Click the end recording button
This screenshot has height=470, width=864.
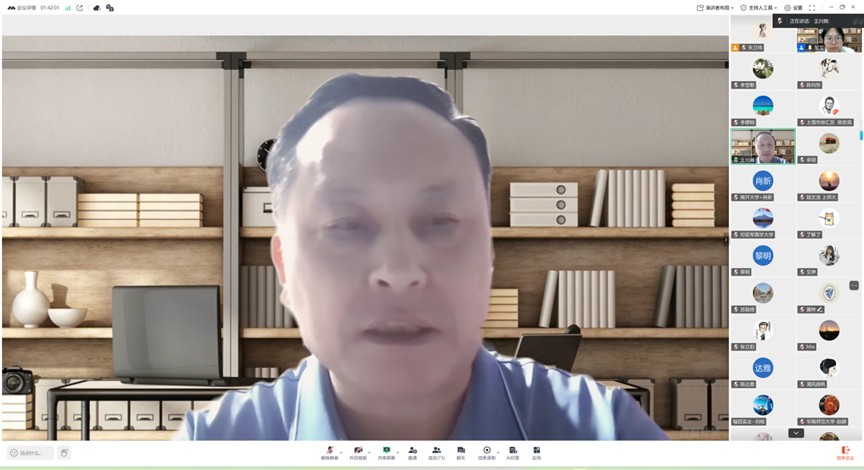pos(487,451)
